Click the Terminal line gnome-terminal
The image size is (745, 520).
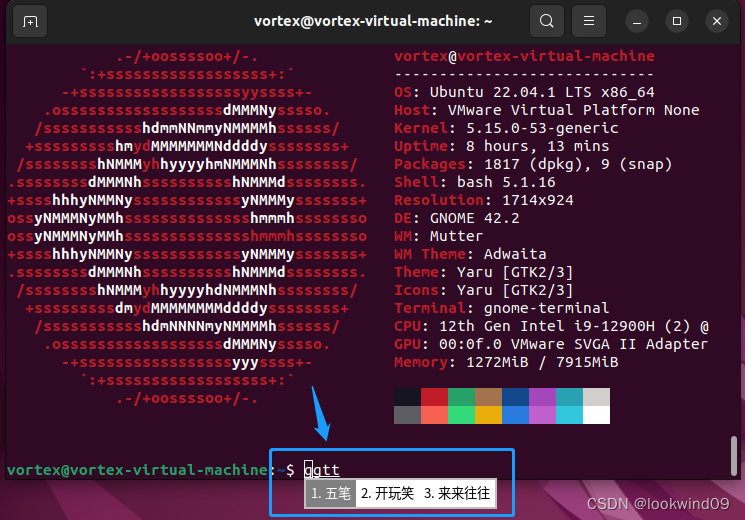(x=501, y=308)
